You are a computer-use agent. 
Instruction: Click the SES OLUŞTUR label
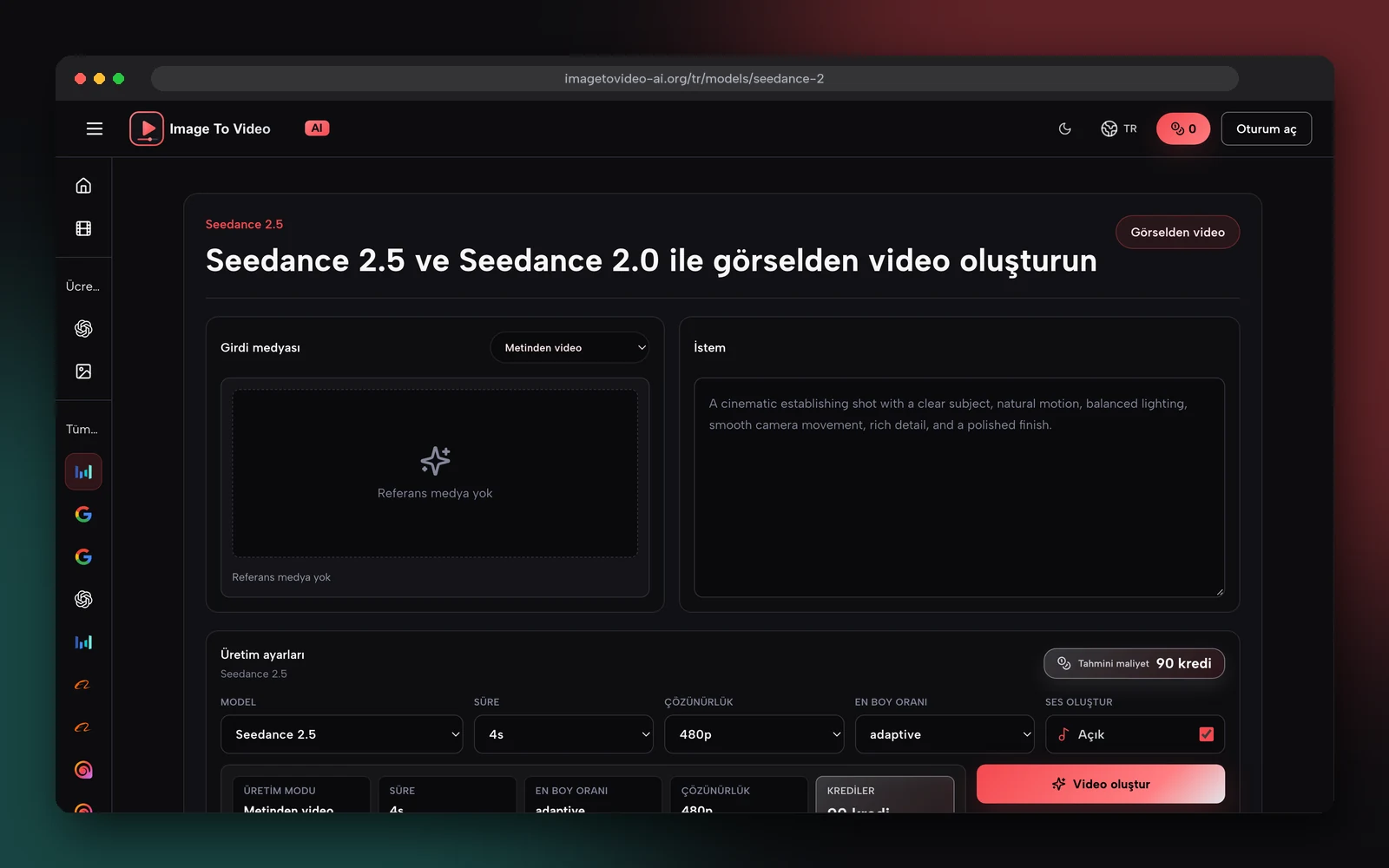[1078, 702]
